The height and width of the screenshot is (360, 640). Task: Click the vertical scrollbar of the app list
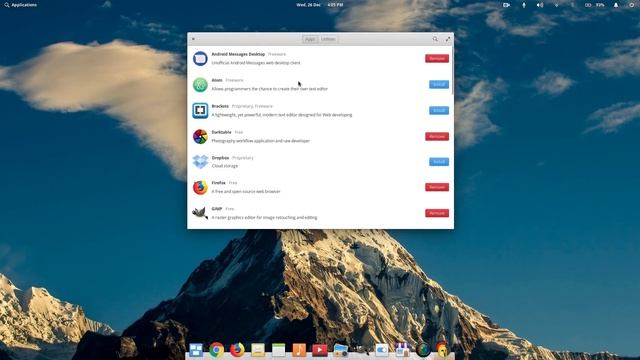[x=452, y=71]
